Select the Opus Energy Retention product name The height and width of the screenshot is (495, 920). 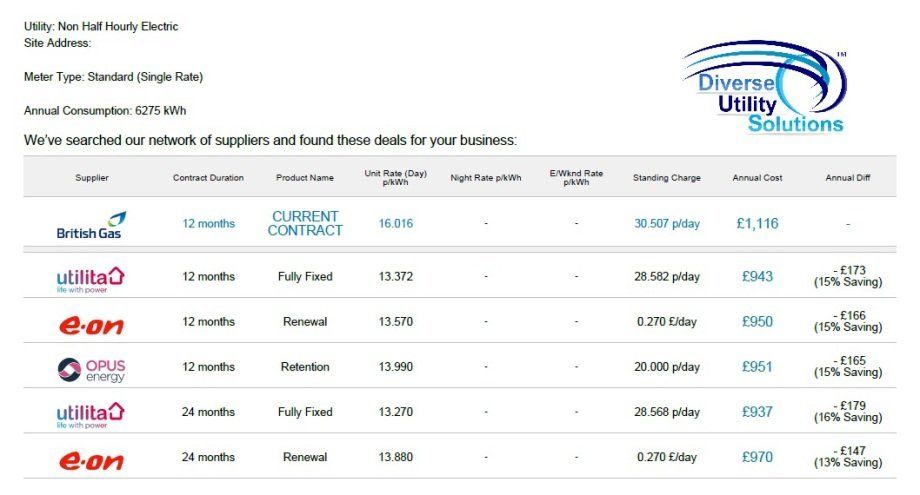click(305, 367)
